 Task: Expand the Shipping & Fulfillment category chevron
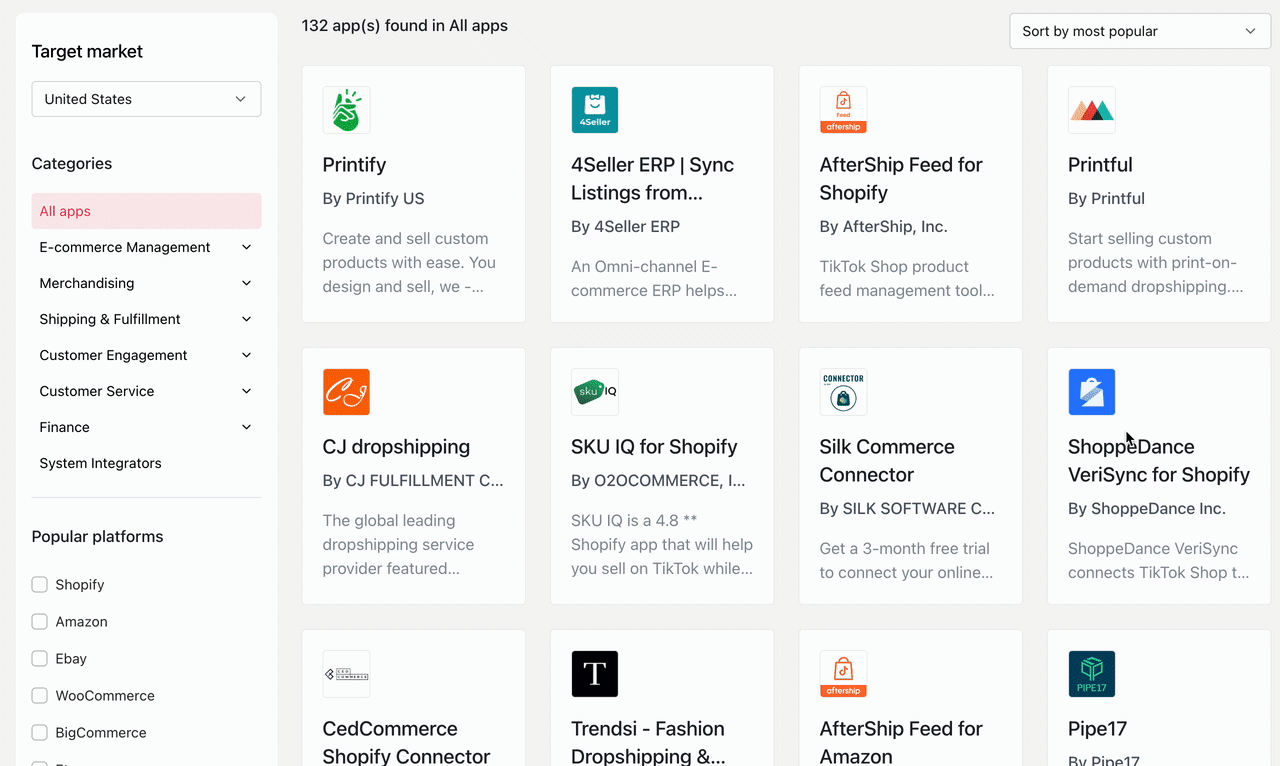pos(246,319)
